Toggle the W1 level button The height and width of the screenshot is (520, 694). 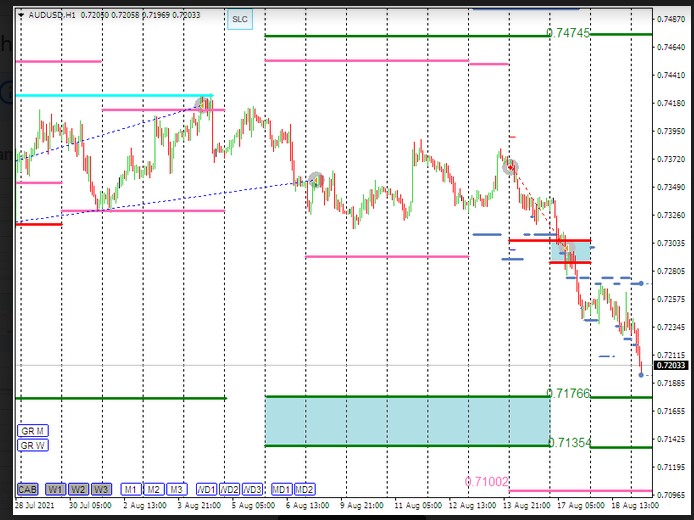coord(54,489)
